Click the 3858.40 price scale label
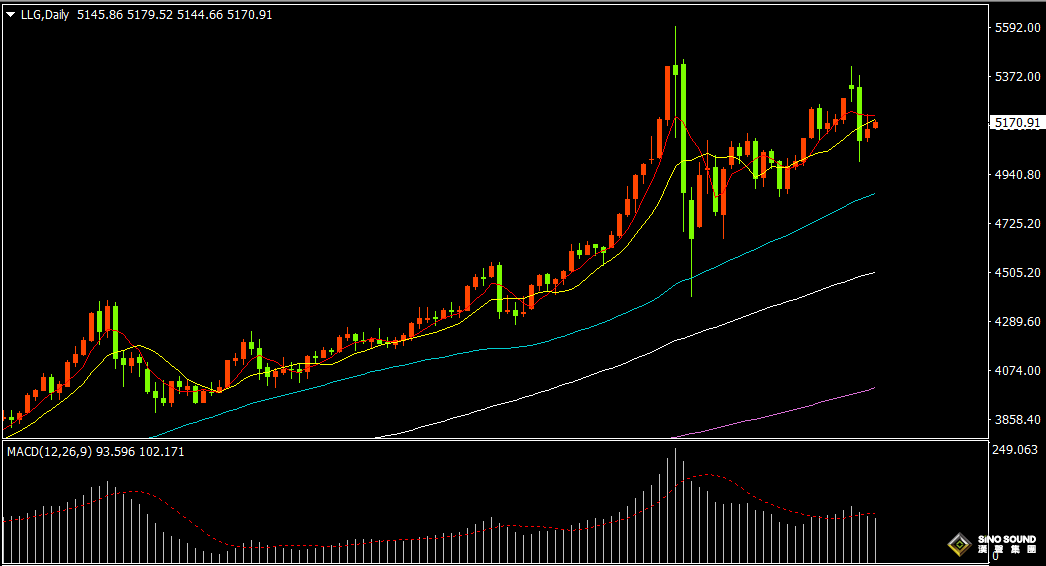This screenshot has width=1046, height=566. pos(1016,420)
